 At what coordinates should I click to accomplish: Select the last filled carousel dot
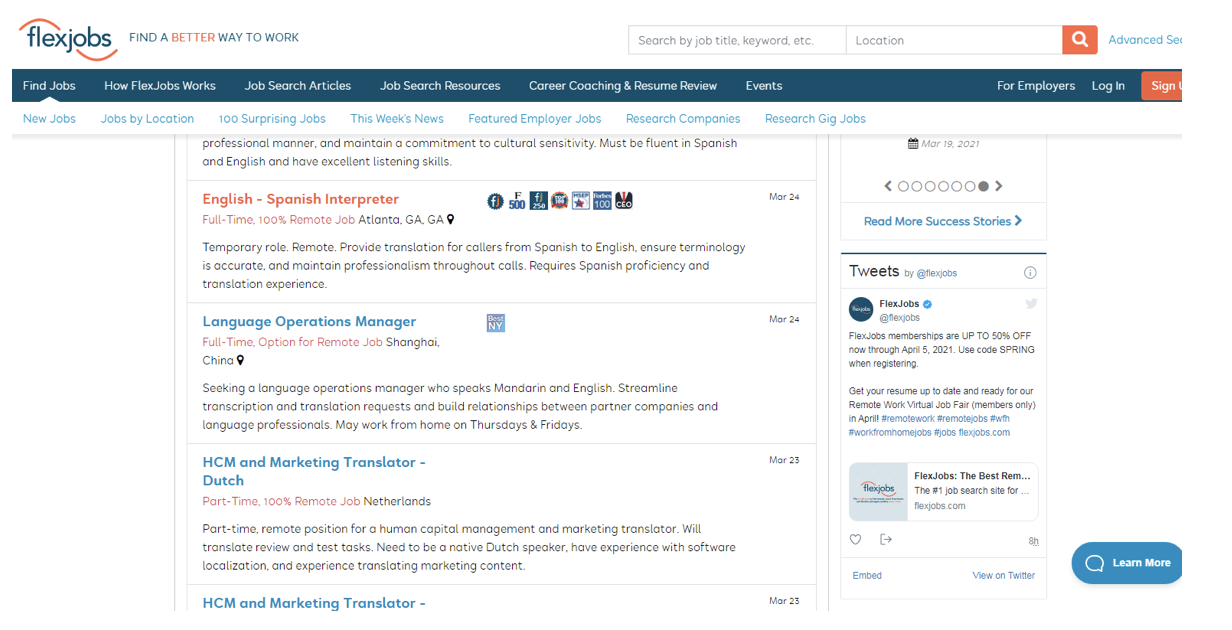click(x=984, y=186)
